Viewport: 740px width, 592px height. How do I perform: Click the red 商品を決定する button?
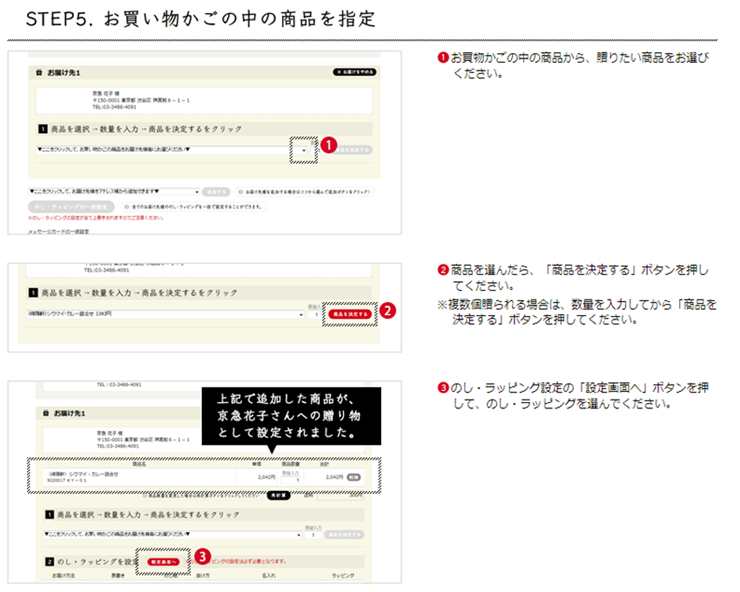[350, 313]
